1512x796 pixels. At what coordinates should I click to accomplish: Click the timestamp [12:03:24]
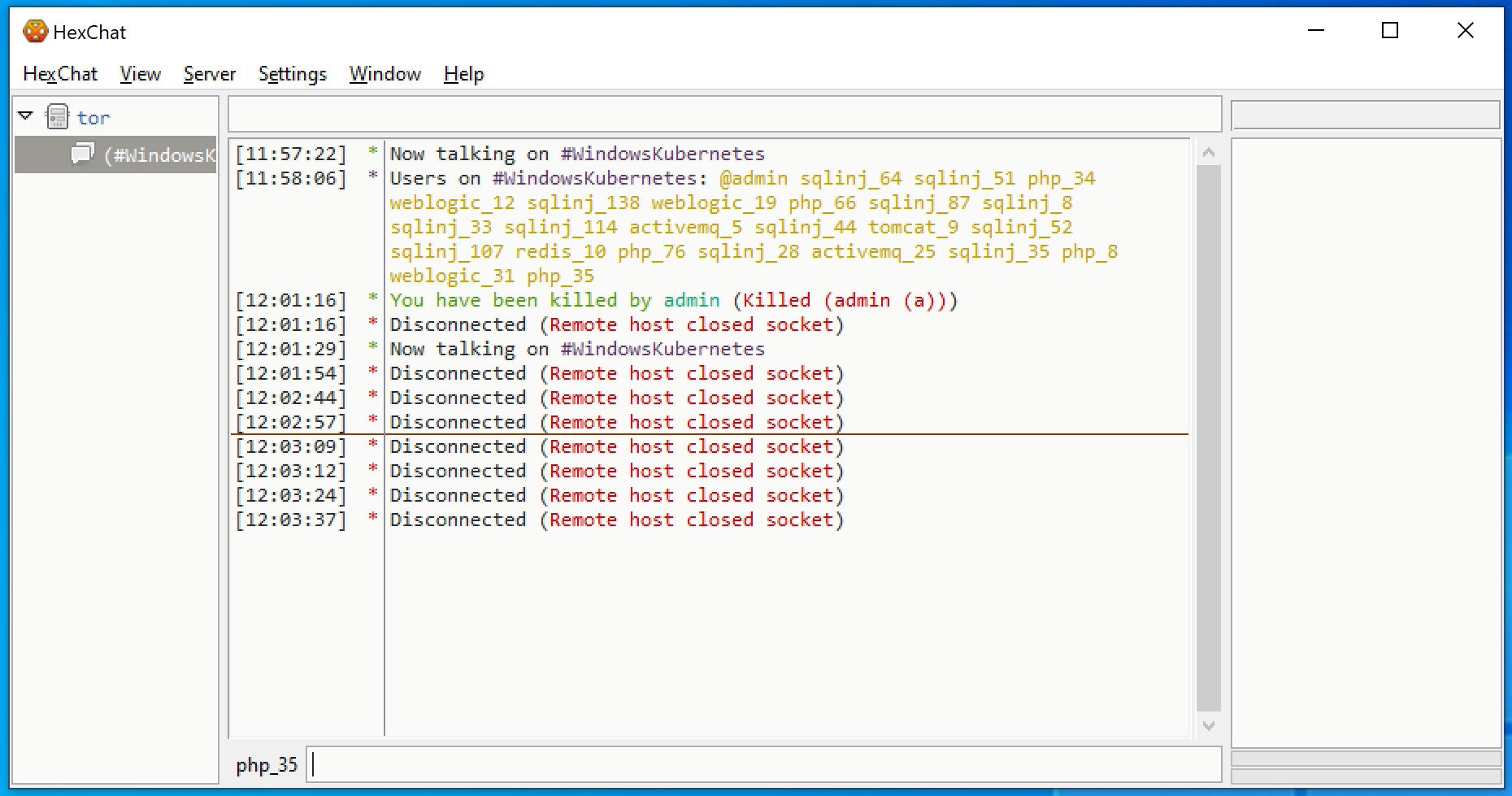pos(291,495)
